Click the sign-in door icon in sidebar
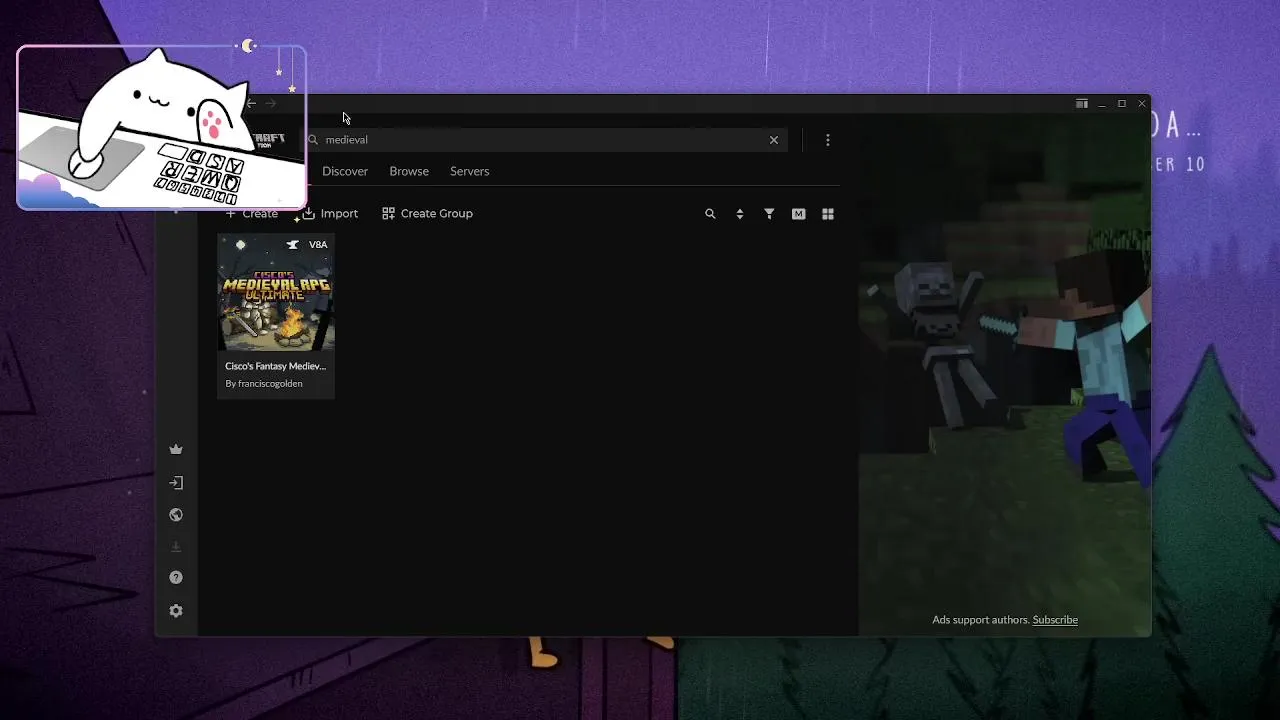The image size is (1280, 720). 176,483
